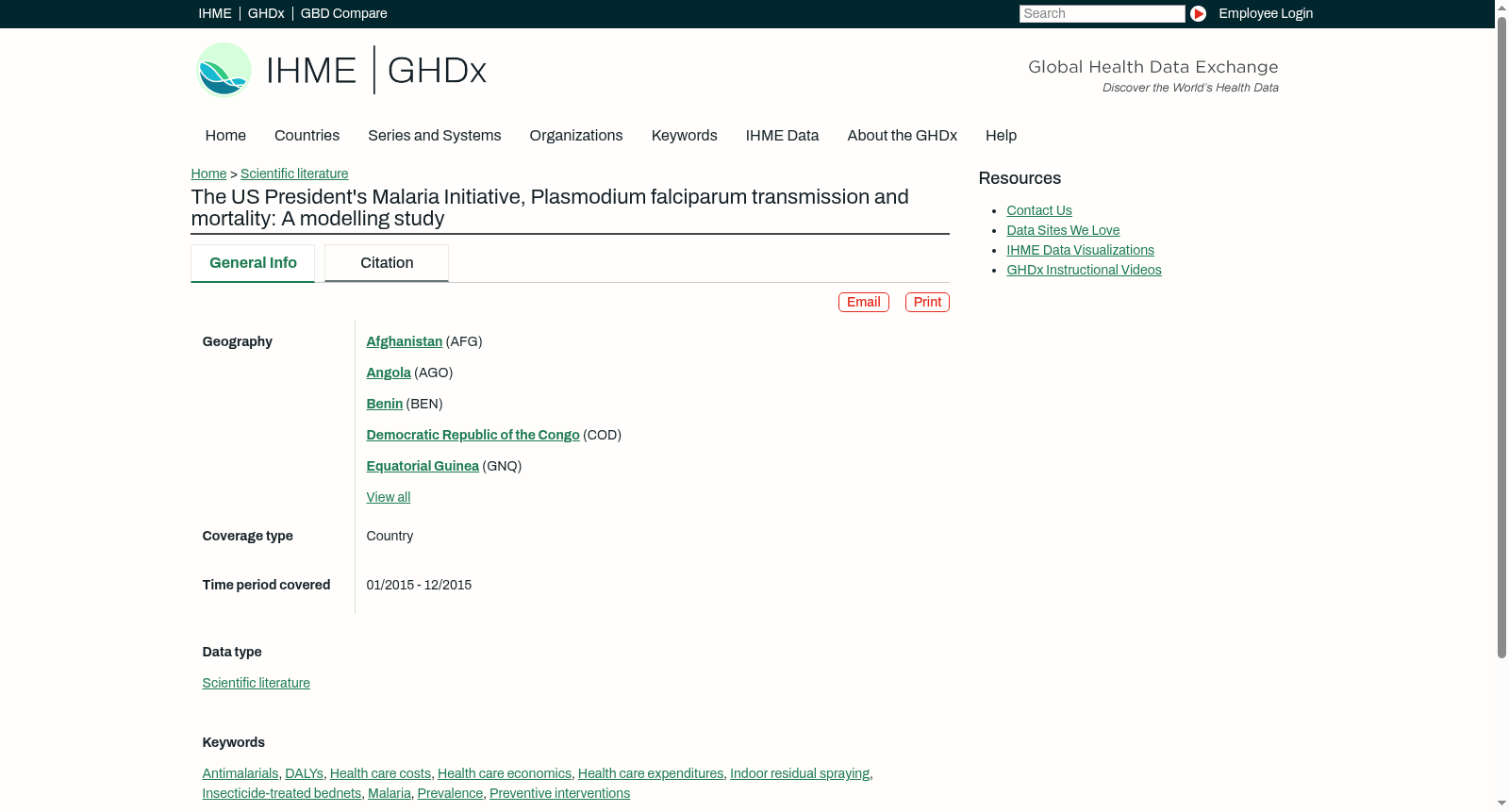This screenshot has width=1509, height=812.
Task: Open Indoor residual spraying keyword
Action: pyautogui.click(x=800, y=773)
